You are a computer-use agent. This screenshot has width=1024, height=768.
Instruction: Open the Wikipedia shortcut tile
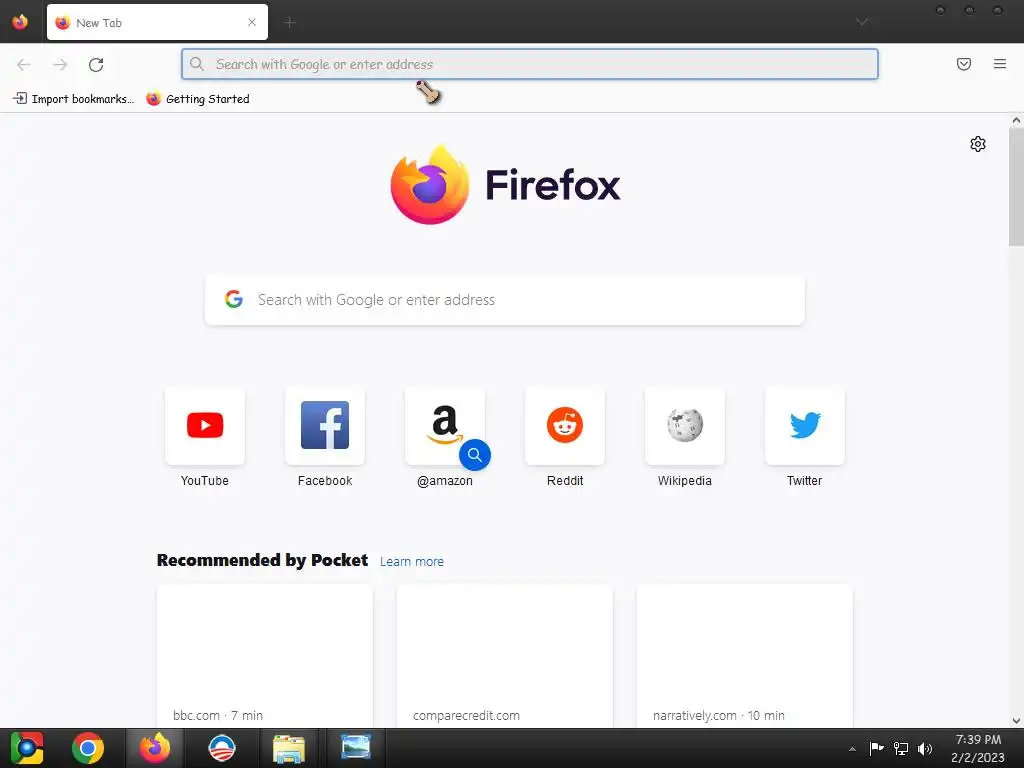pos(684,426)
